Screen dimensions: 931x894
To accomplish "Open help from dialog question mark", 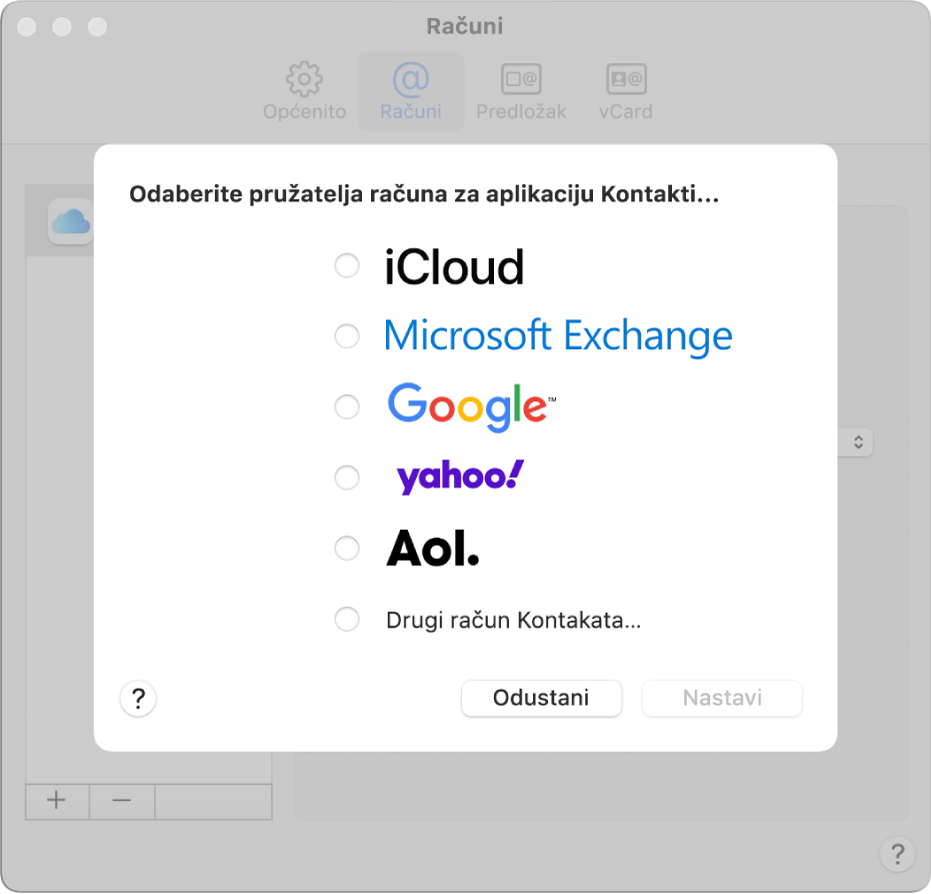I will point(138,699).
